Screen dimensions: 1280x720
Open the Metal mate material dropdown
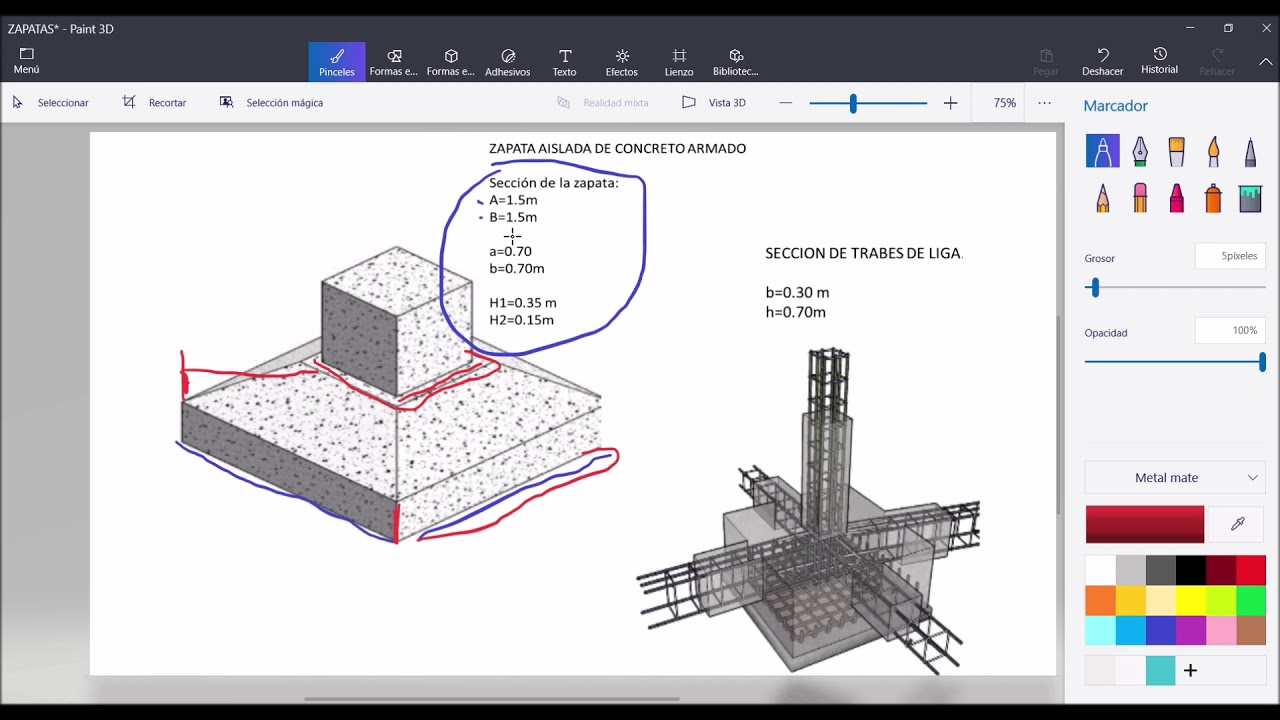1175,478
